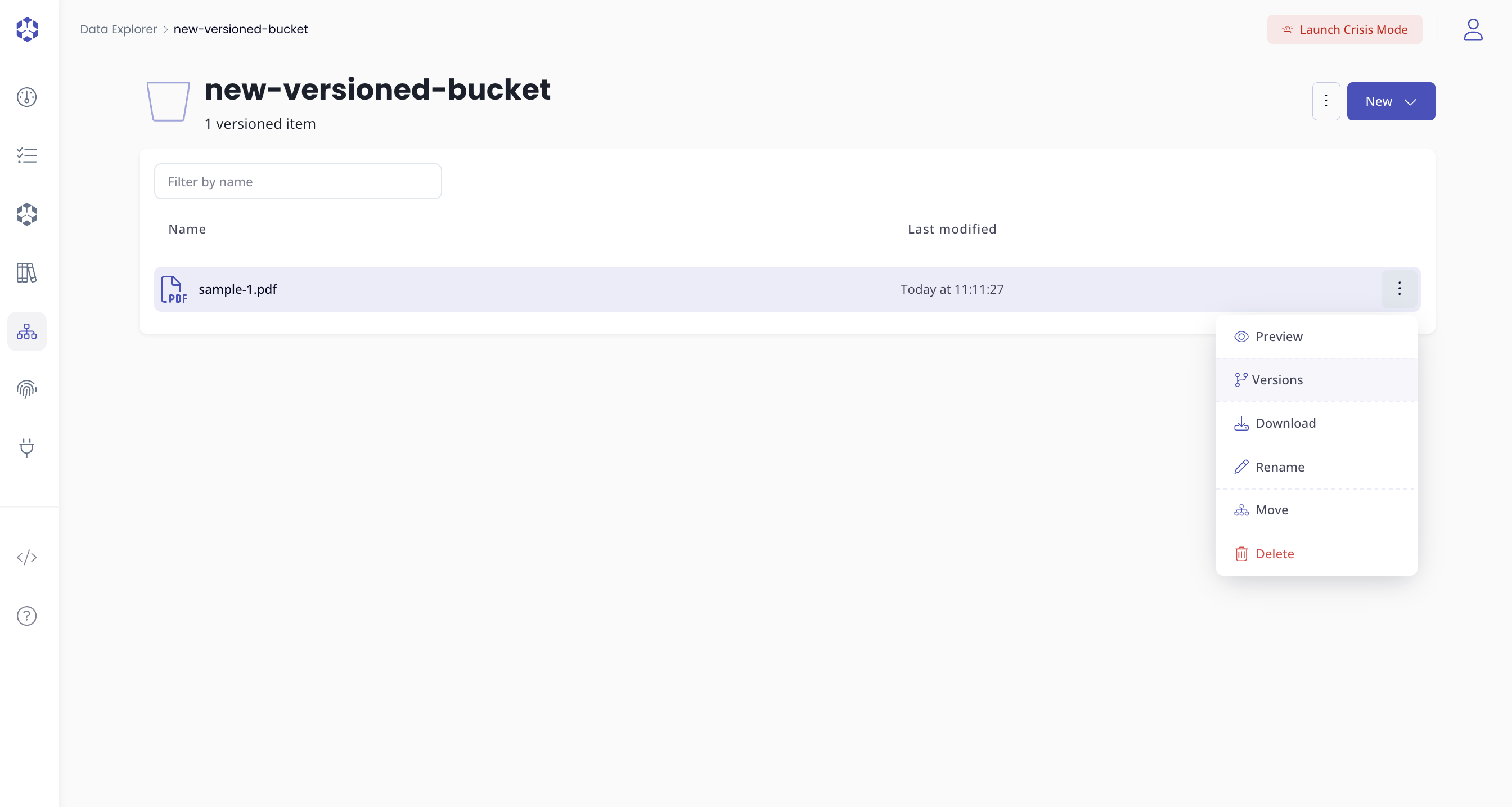Choose Delete from the context menu

tap(1274, 553)
